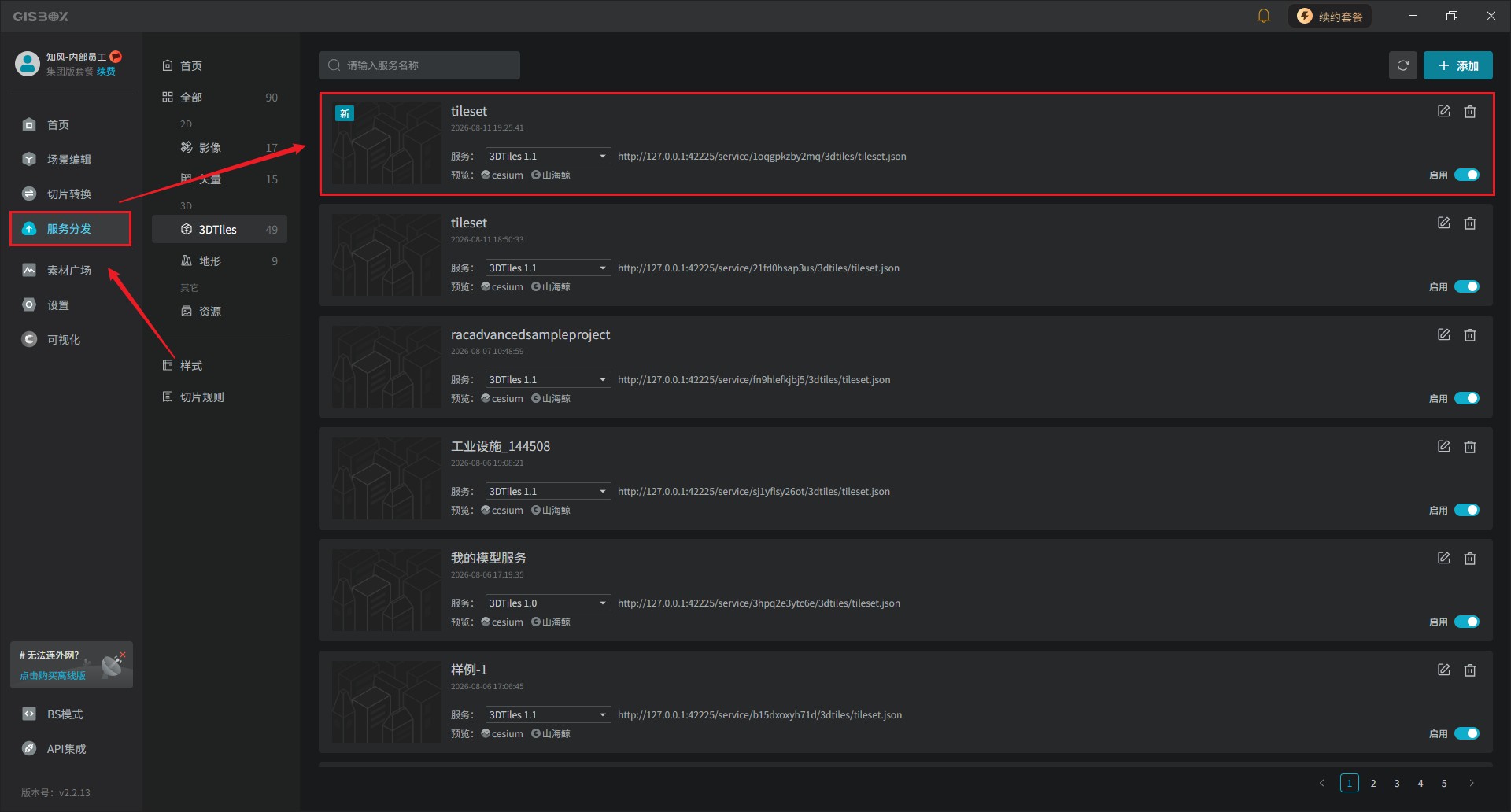This screenshot has height=812, width=1511.
Task: Open 设置 in the sidebar
Action: pyautogui.click(x=57, y=304)
